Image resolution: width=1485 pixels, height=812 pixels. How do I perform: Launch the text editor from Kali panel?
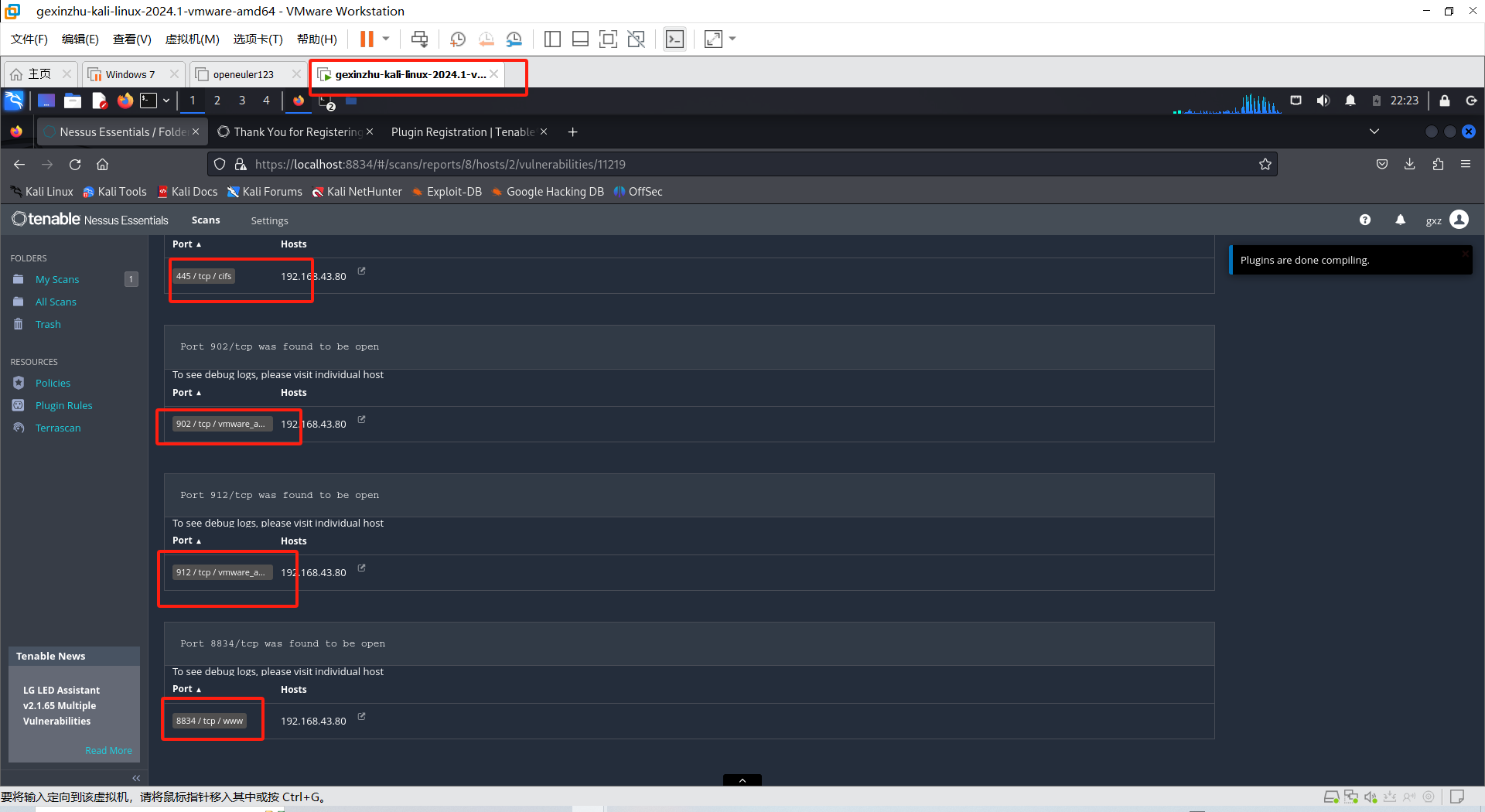tap(99, 101)
